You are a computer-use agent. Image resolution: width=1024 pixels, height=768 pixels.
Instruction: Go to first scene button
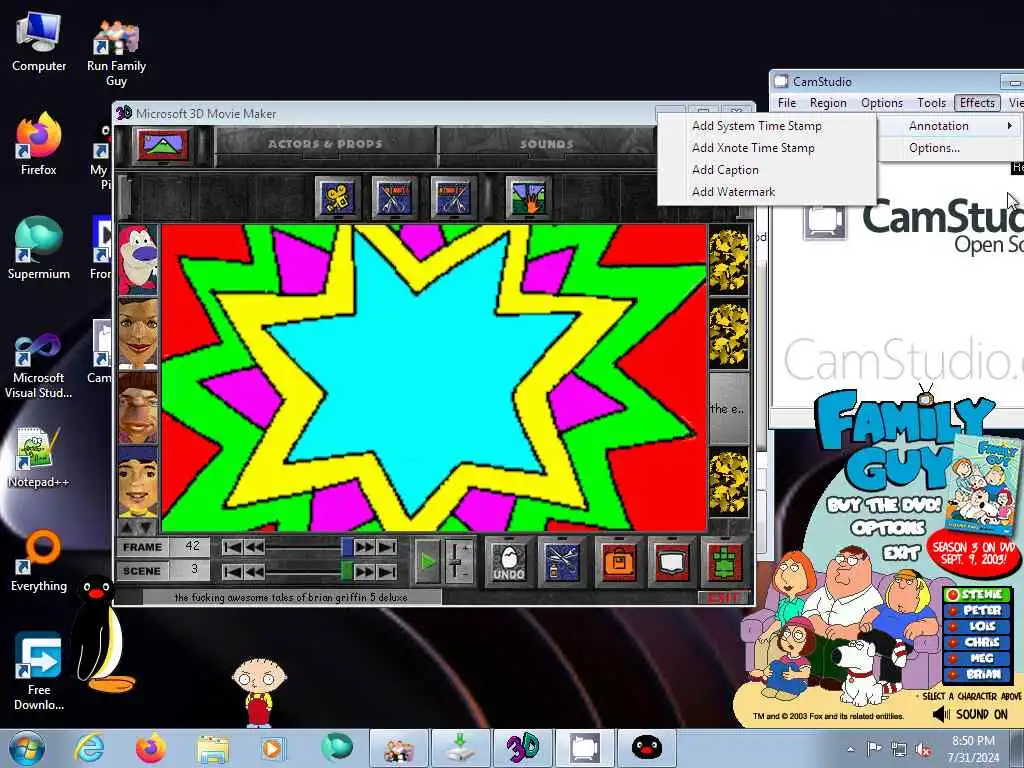click(x=232, y=572)
